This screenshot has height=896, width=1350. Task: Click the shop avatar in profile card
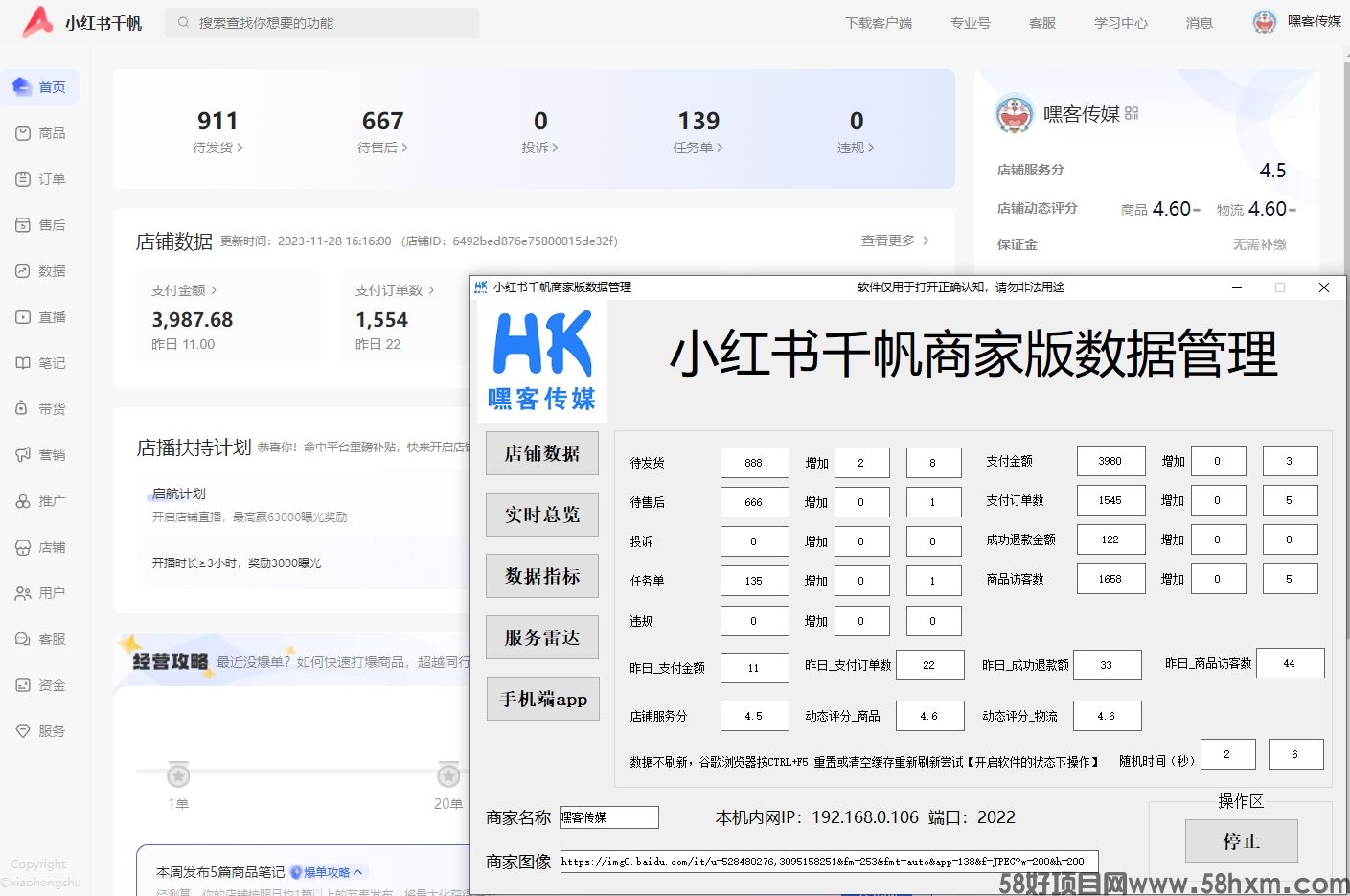click(x=1014, y=115)
